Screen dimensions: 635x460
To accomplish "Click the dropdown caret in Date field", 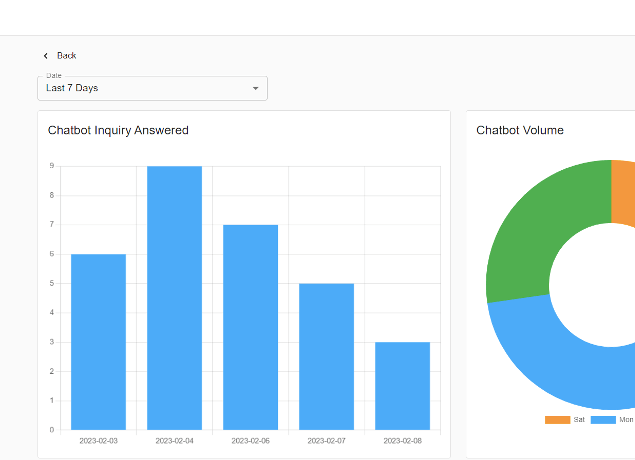I will (255, 89).
